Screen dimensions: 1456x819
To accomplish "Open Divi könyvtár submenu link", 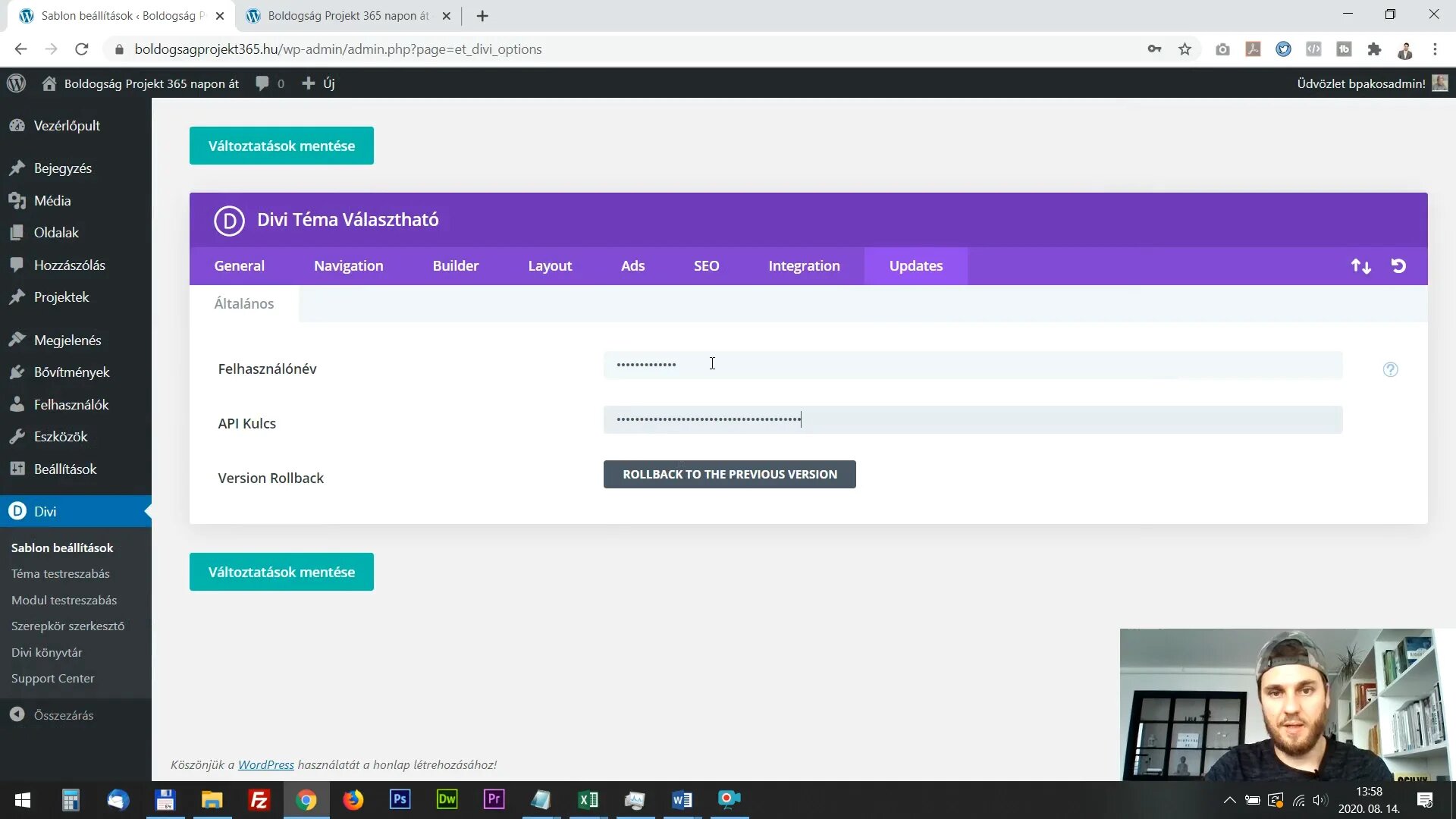I will point(47,653).
